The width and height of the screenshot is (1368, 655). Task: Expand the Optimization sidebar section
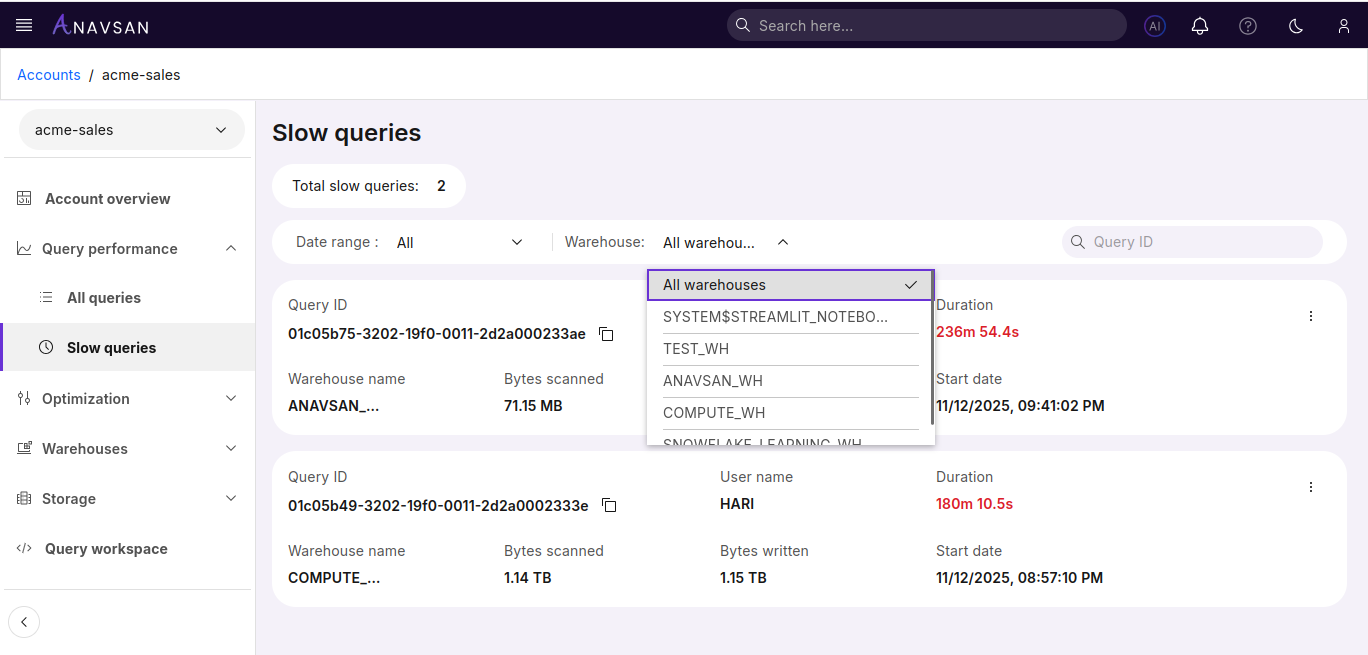click(128, 399)
